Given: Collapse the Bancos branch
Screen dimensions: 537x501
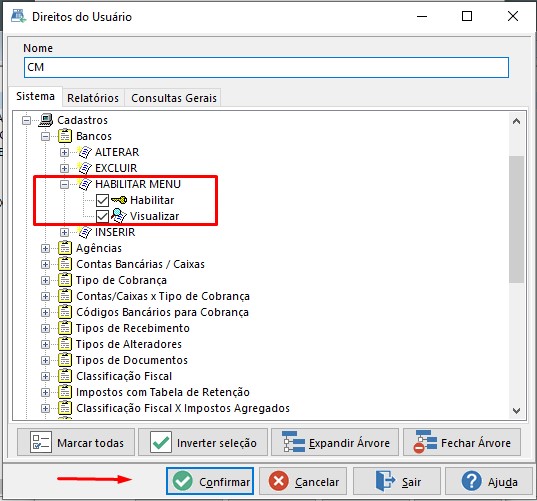Looking at the screenshot, I should tap(45, 137).
